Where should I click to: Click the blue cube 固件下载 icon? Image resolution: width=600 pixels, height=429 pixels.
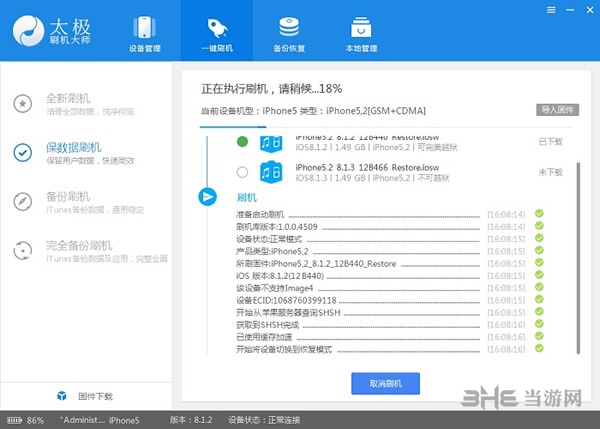pos(62,396)
